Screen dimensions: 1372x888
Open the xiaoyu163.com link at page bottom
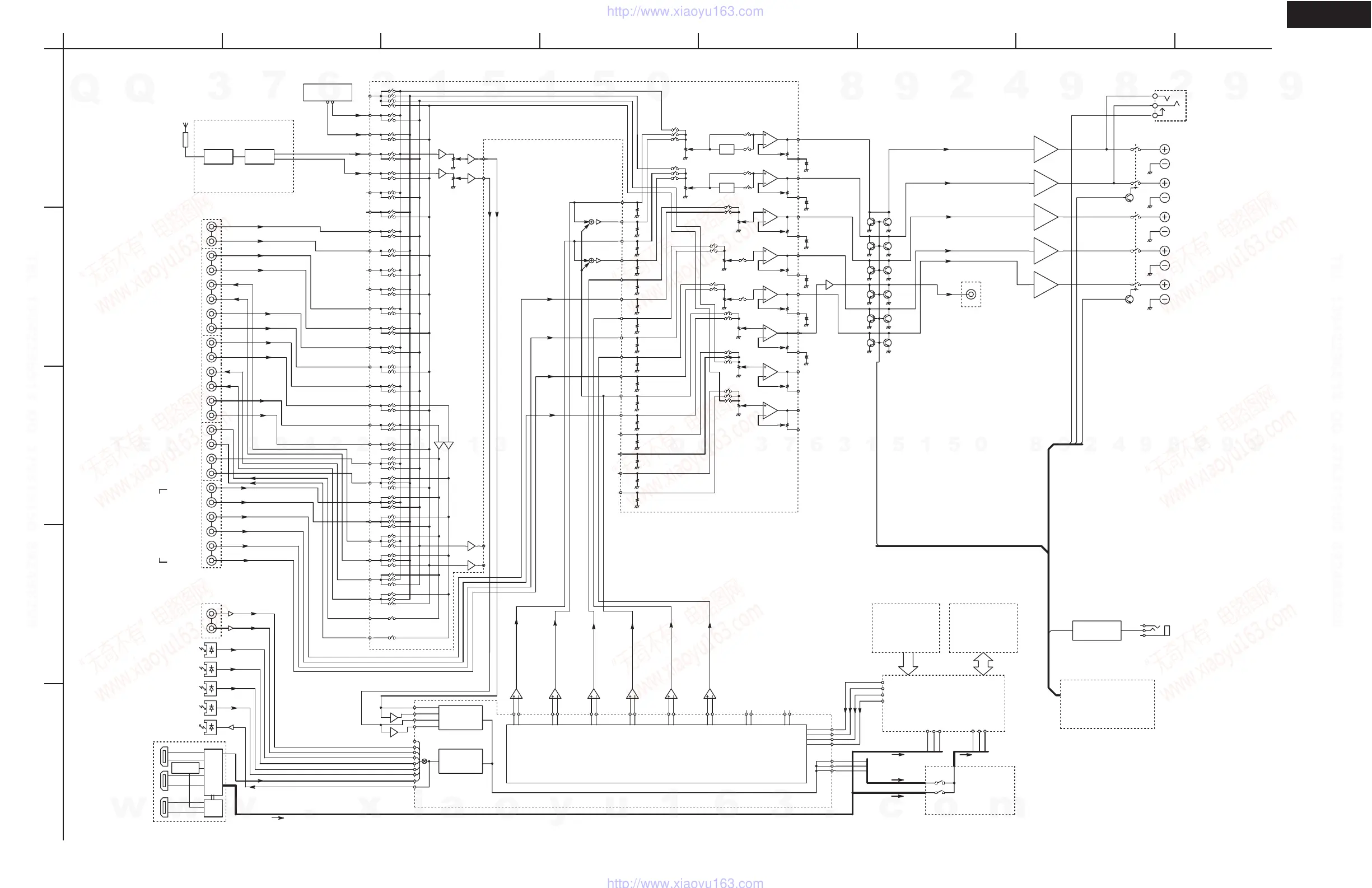point(685,882)
